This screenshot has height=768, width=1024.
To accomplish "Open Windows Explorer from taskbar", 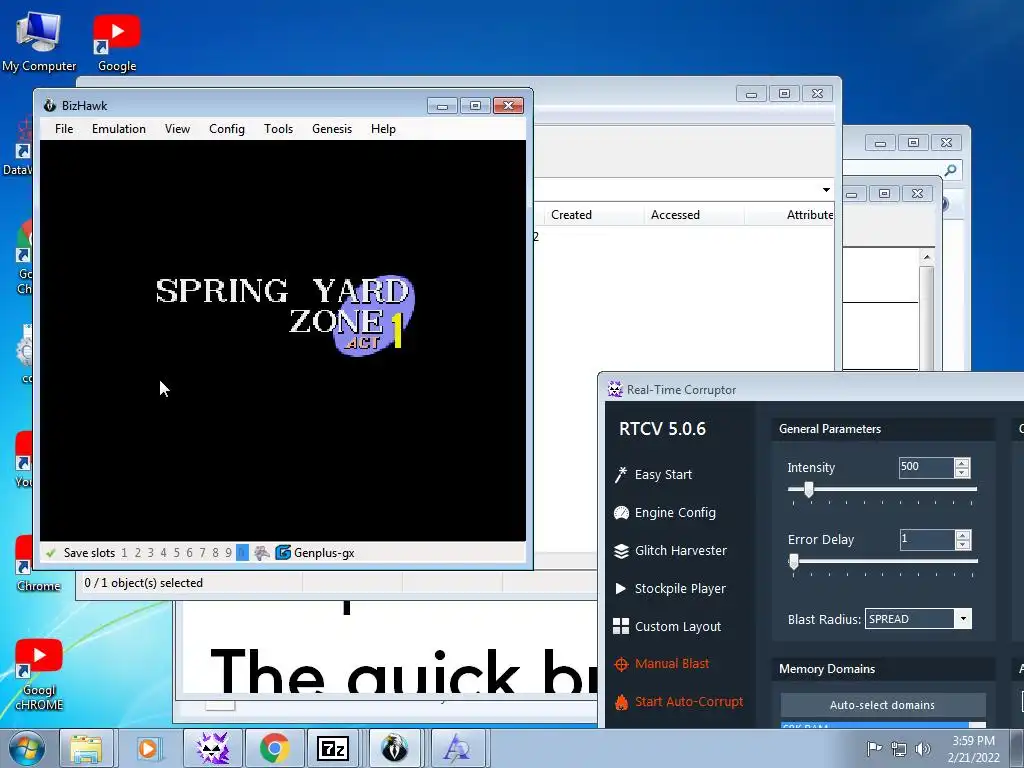I will (x=86, y=748).
